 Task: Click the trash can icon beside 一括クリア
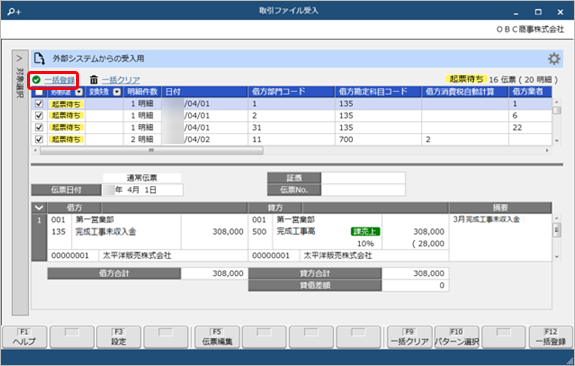point(94,80)
